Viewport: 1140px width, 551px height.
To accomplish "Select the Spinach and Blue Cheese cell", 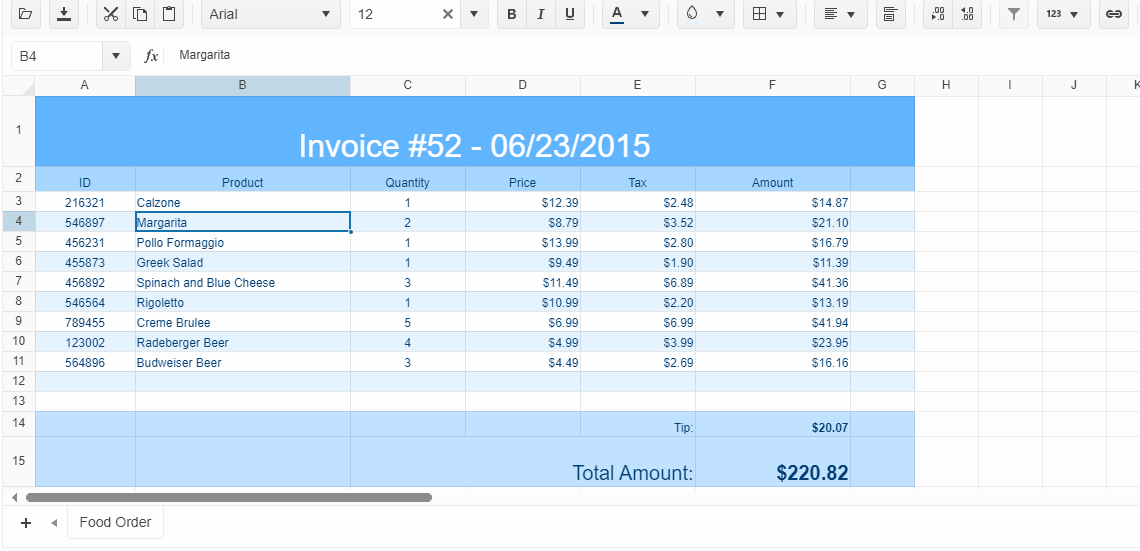I will coord(243,282).
